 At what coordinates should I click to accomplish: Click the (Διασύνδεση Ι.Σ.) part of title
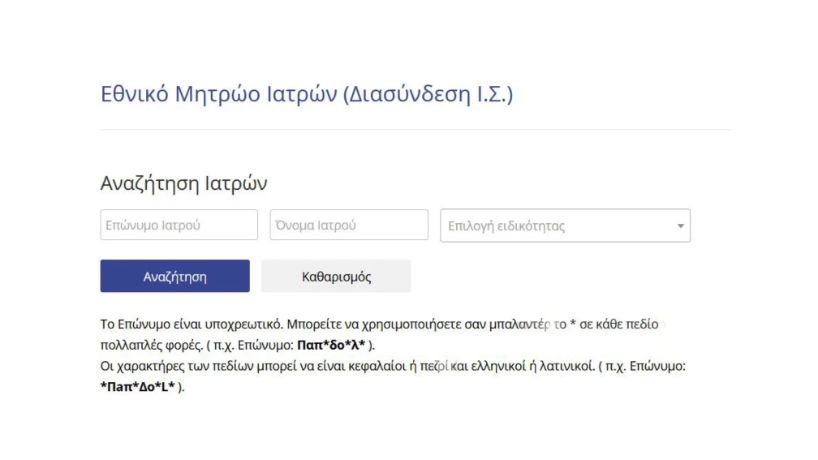(427, 95)
